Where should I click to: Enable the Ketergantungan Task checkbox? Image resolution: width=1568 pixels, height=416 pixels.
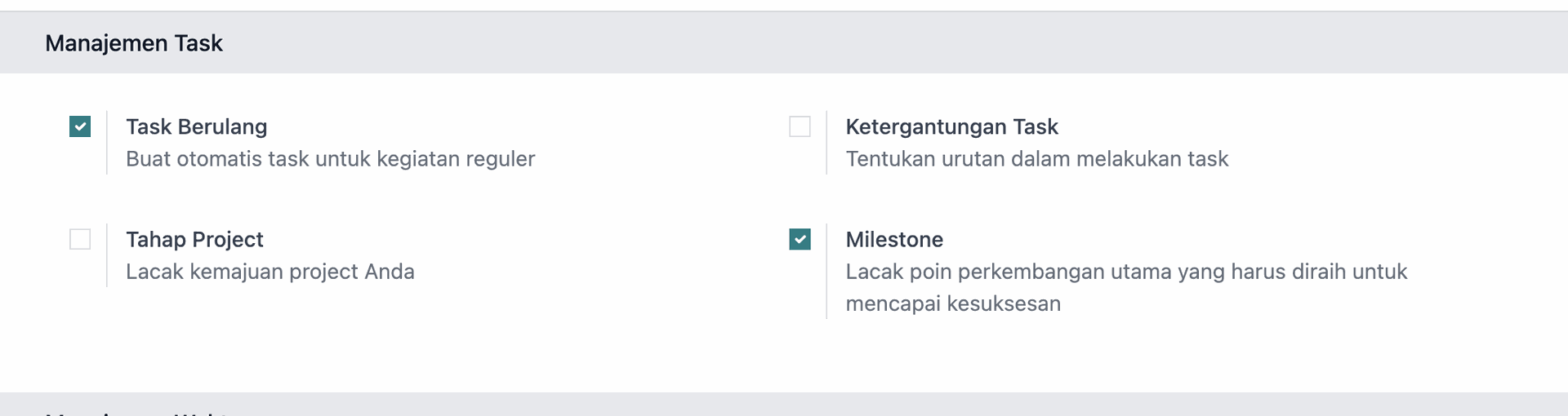(x=800, y=126)
